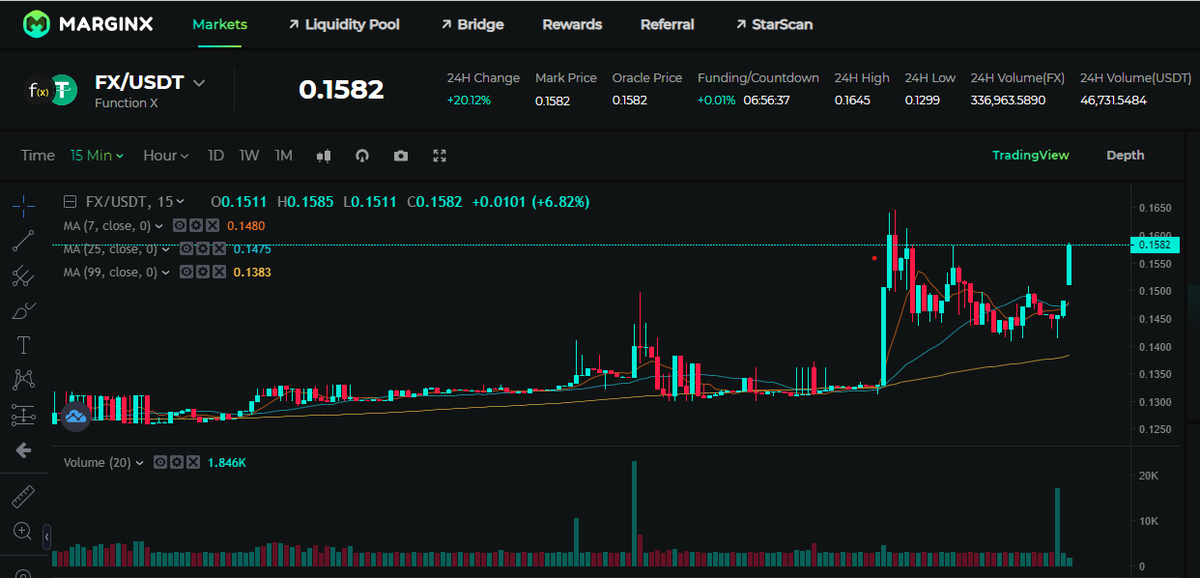
Task: Select the zoom in magnifier tool
Action: point(24,530)
